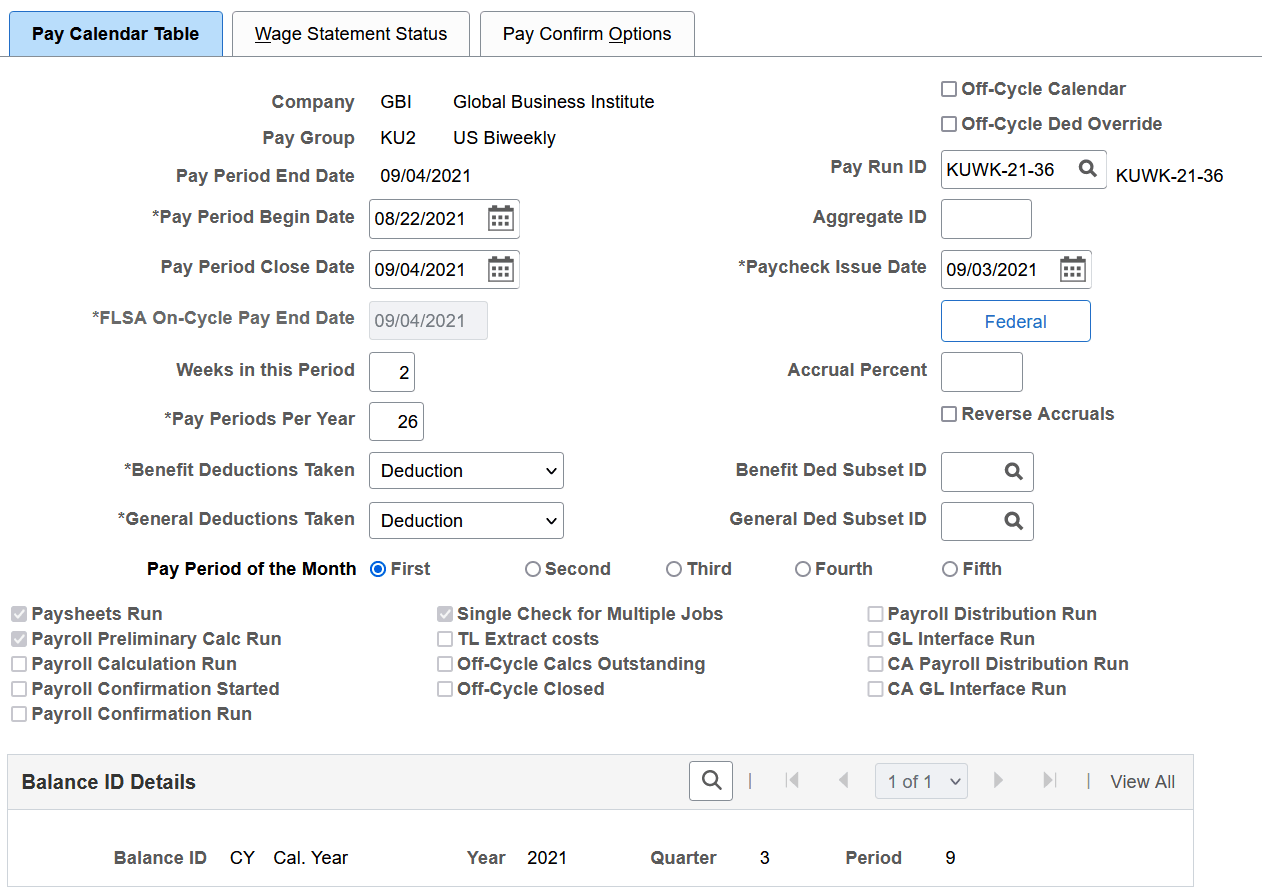Screen dimensions: 1262x892
Task: Enable Reverse Accruals
Action: click(948, 413)
